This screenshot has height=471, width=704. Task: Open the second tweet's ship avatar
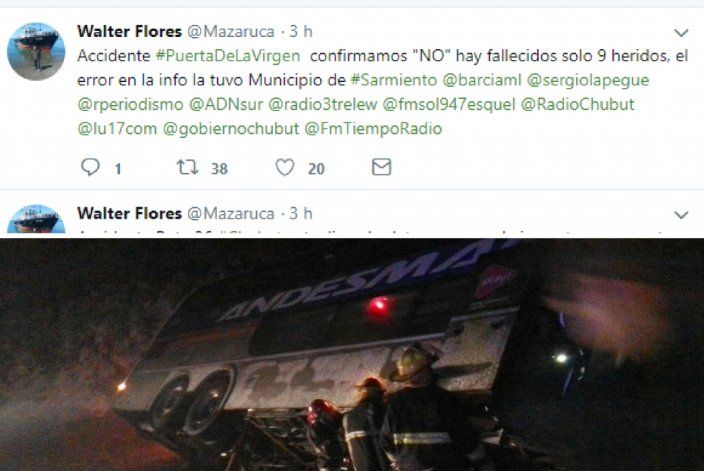pos(36,219)
